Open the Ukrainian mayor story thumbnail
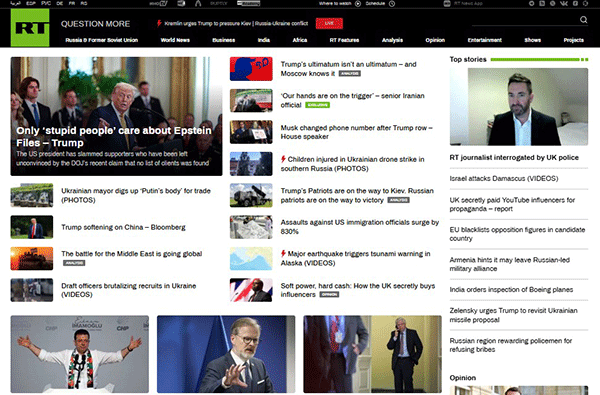600x395 pixels. tap(32, 195)
